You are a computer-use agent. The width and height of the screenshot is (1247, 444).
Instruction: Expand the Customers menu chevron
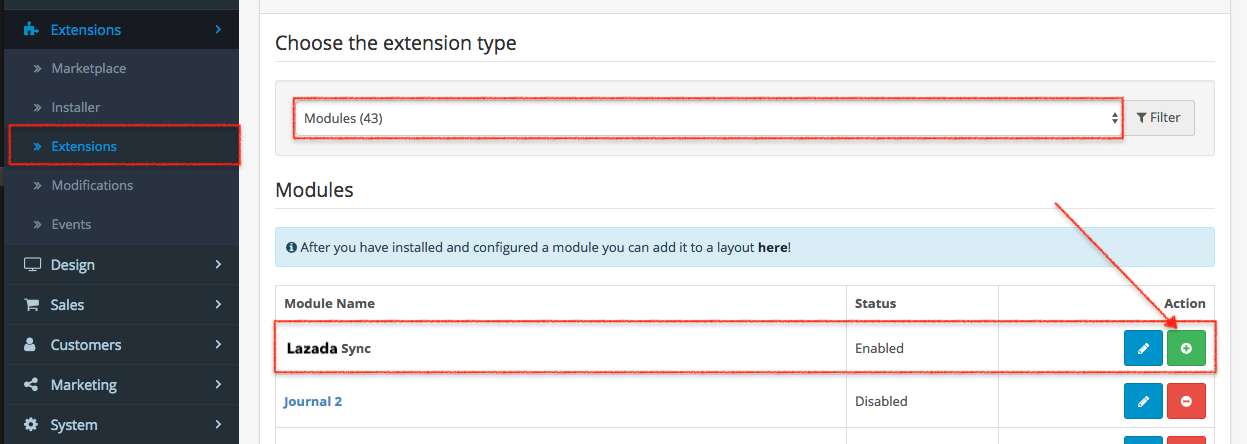(217, 345)
